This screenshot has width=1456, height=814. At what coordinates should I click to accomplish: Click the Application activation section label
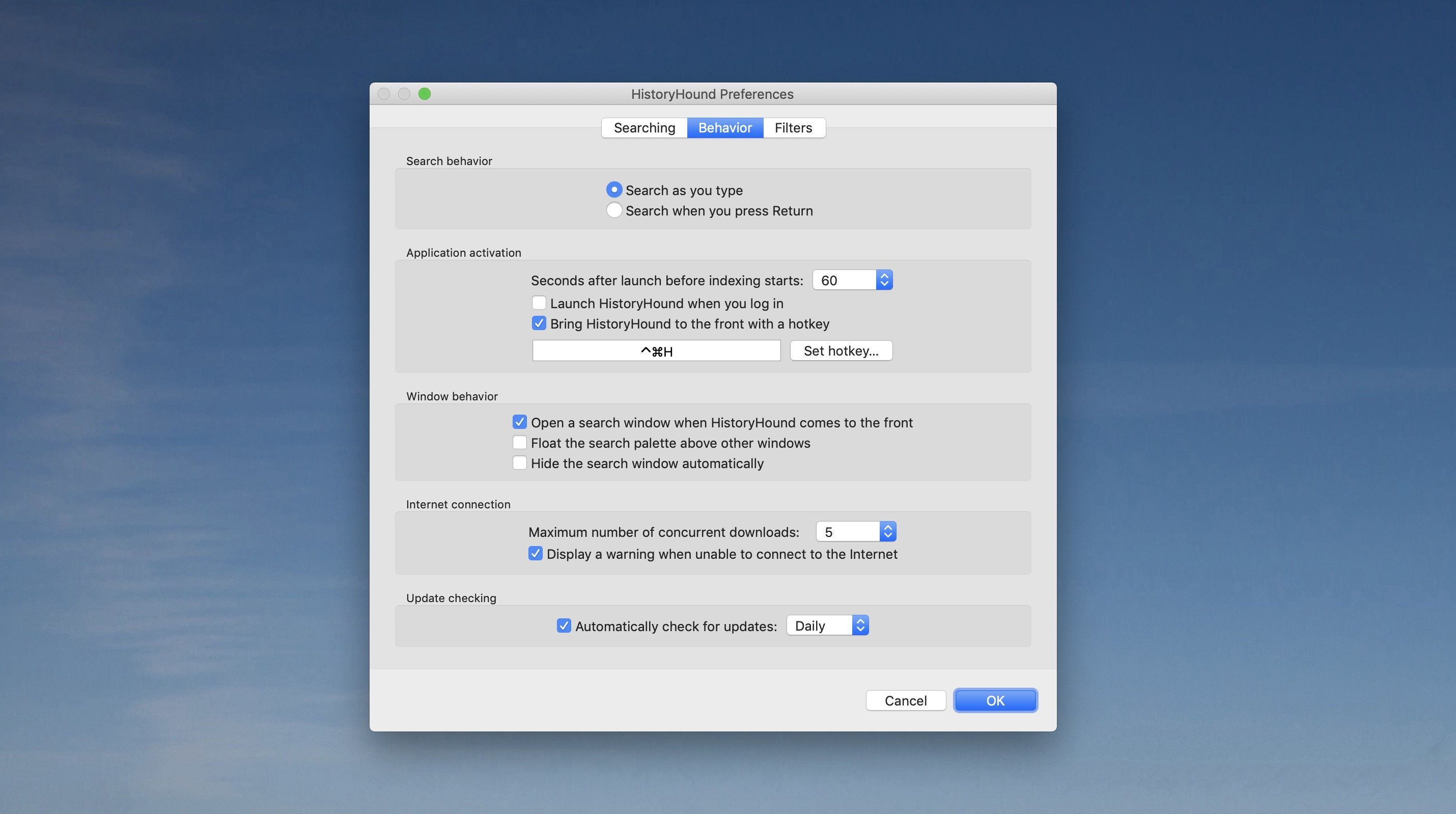[463, 253]
